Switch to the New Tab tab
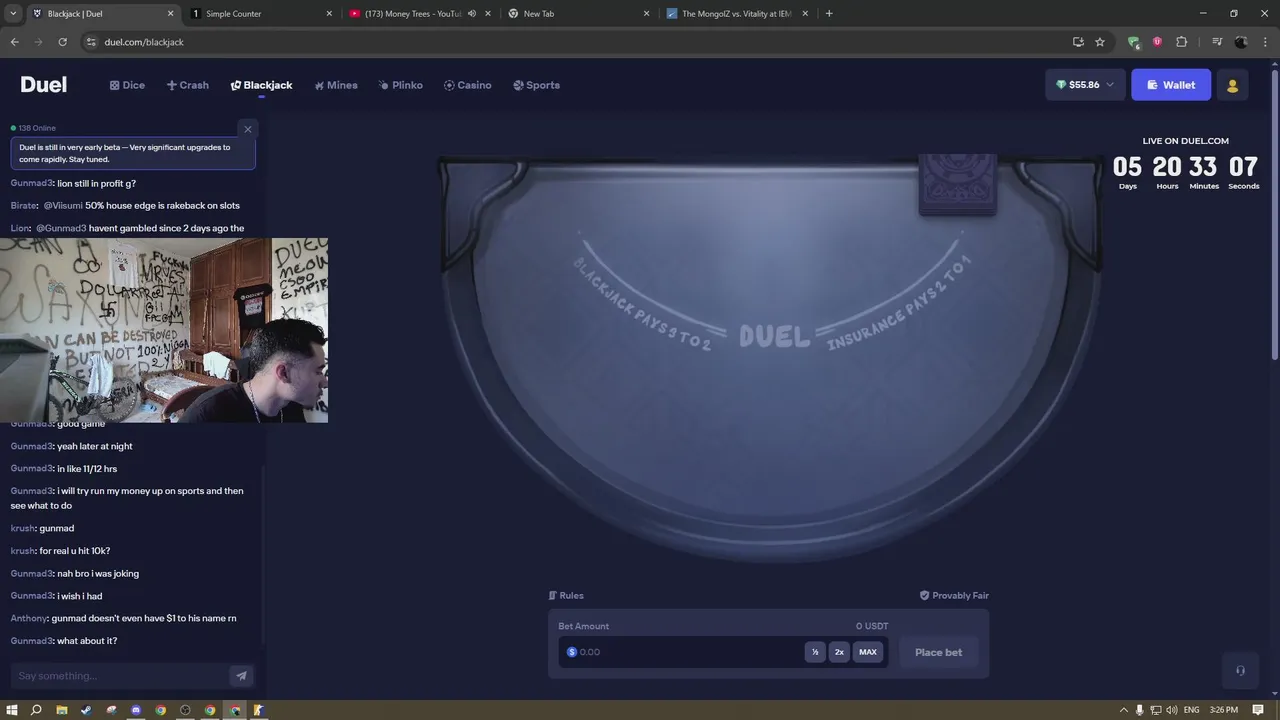1280x720 pixels. (578, 14)
